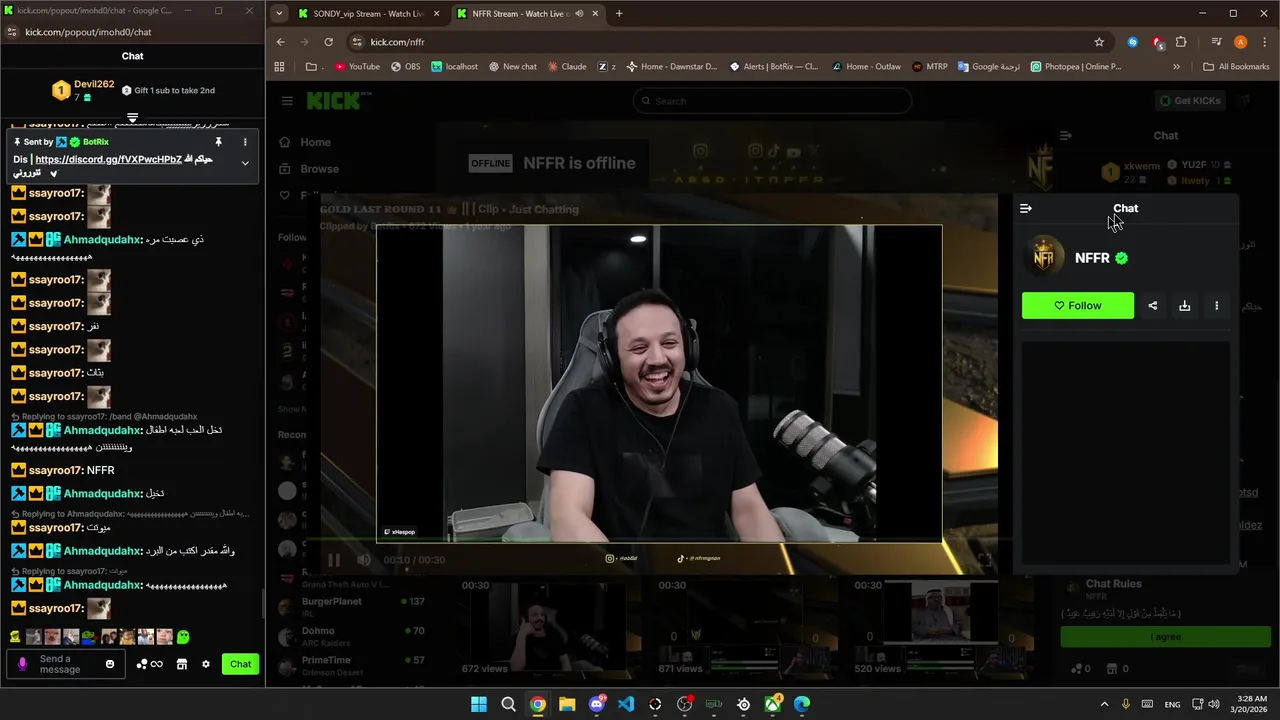The height and width of the screenshot is (720, 1280).
Task: Open File Explorer from the taskbar
Action: click(567, 704)
